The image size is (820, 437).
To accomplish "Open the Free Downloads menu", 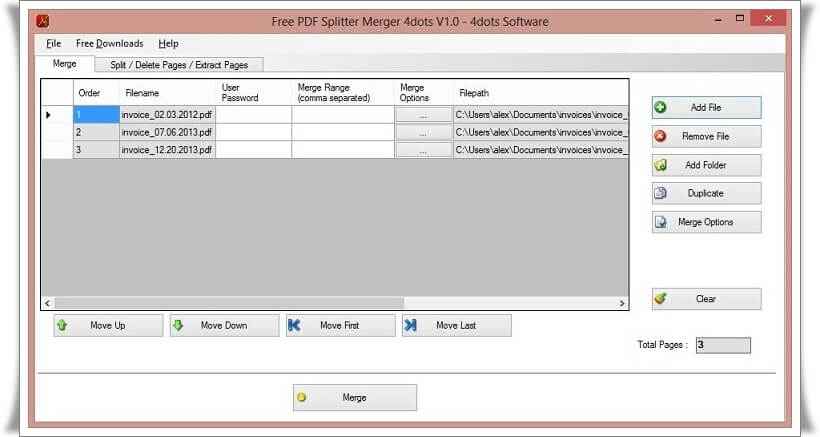I will click(x=109, y=43).
